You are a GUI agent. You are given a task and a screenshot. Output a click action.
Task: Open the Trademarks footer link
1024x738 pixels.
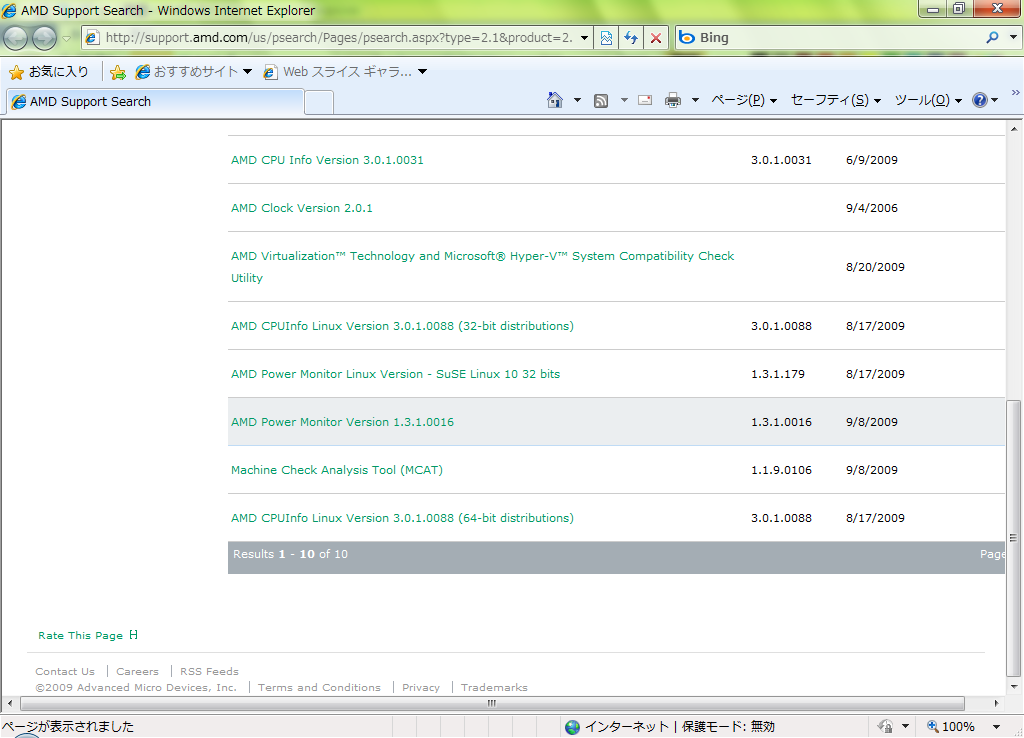click(x=494, y=687)
